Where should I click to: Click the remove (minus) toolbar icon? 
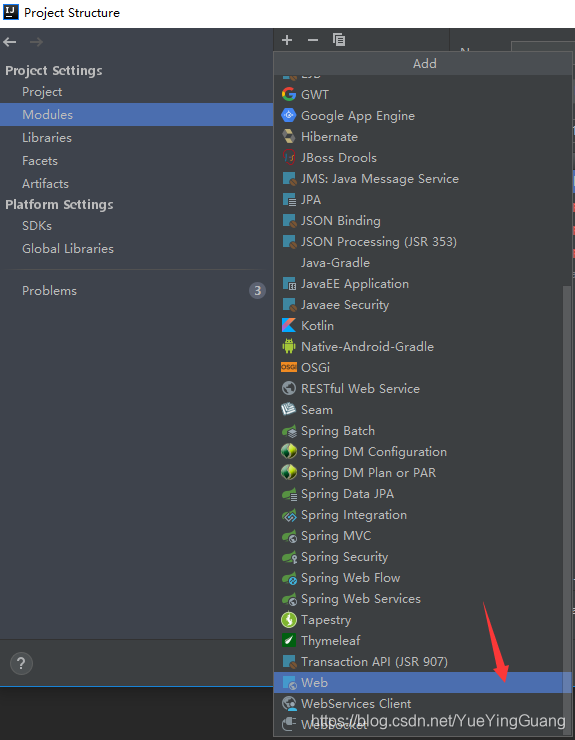(313, 40)
